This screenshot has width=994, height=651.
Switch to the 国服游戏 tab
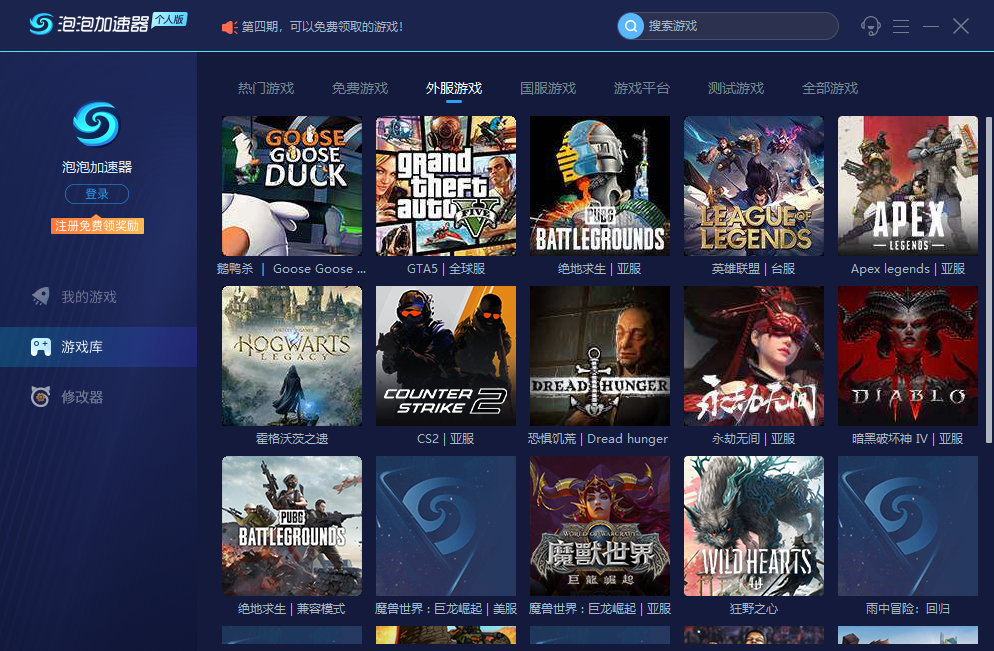coord(548,88)
